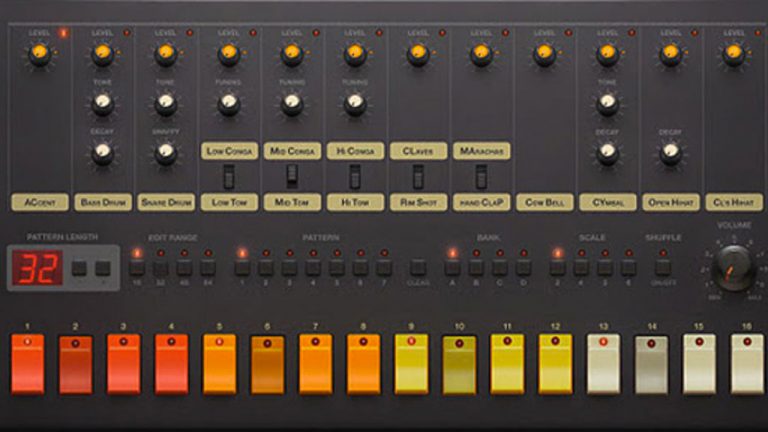Click the Bass Drum decay knob

tap(102, 153)
